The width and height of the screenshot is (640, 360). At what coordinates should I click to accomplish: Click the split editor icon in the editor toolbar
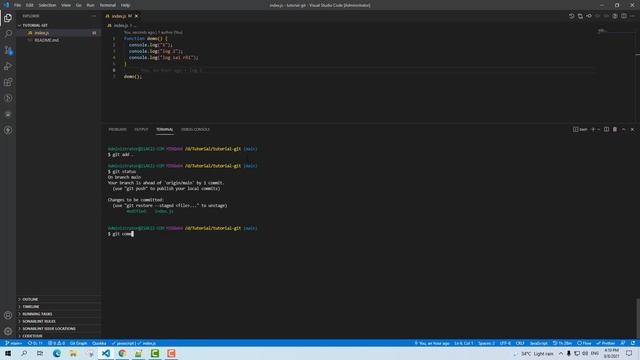tap(624, 16)
